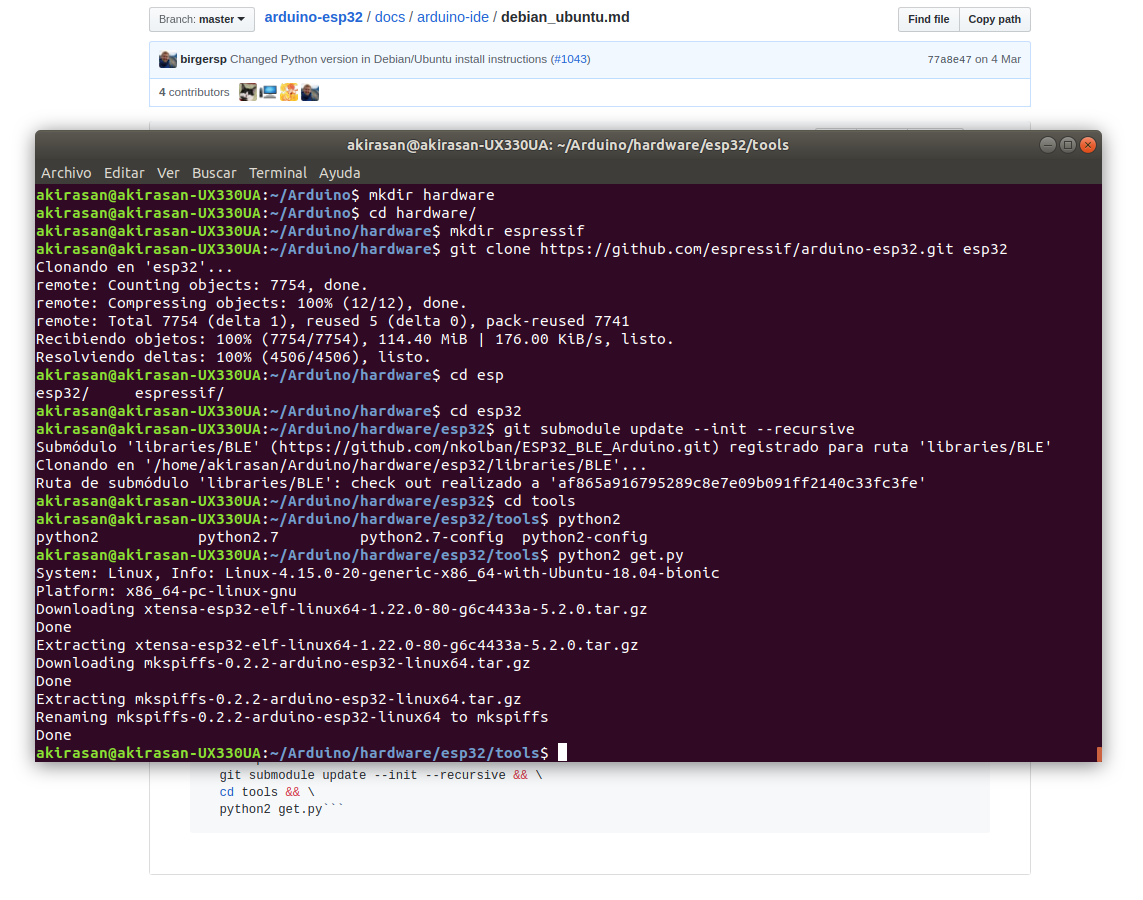
Task: Click 'Extracting mkspiffs-0.2.2' line
Action: tap(278, 698)
